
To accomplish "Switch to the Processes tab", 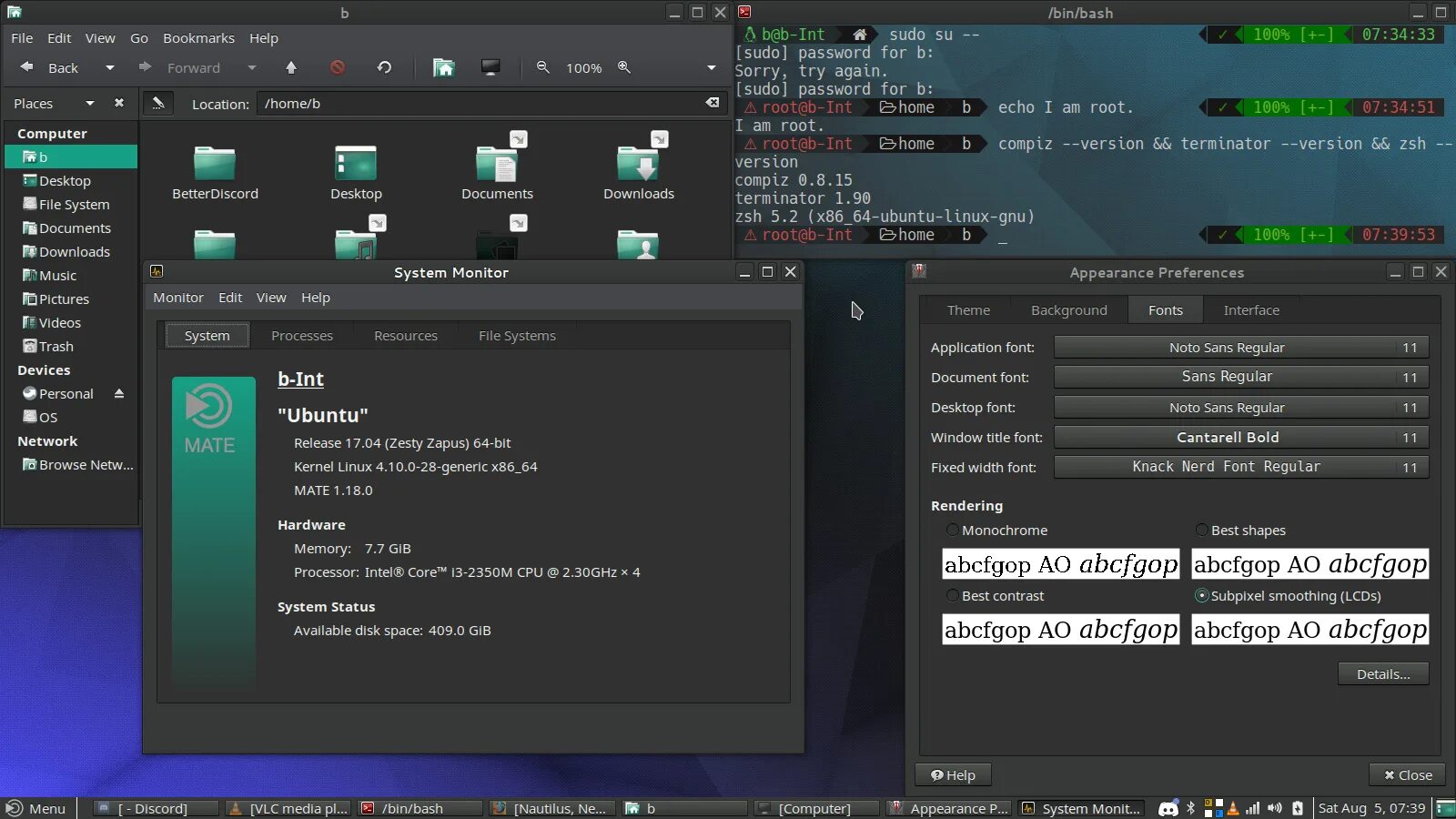I will (302, 335).
